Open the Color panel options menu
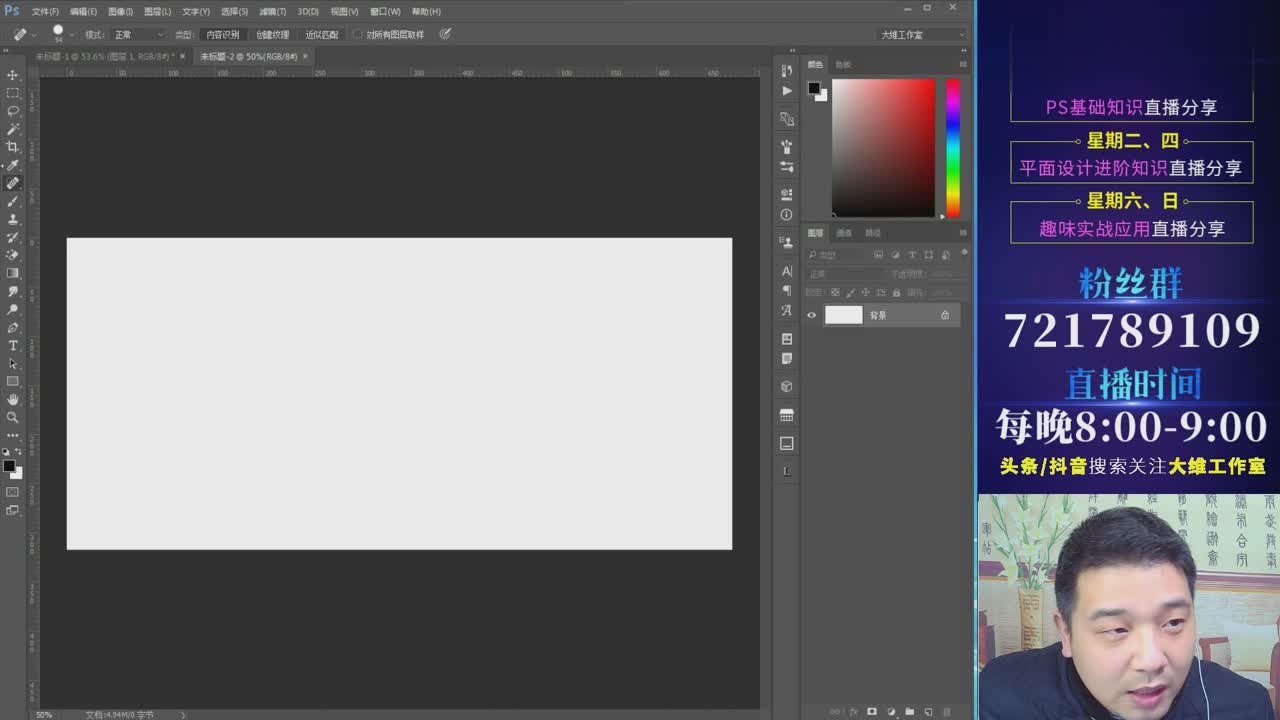 (963, 64)
